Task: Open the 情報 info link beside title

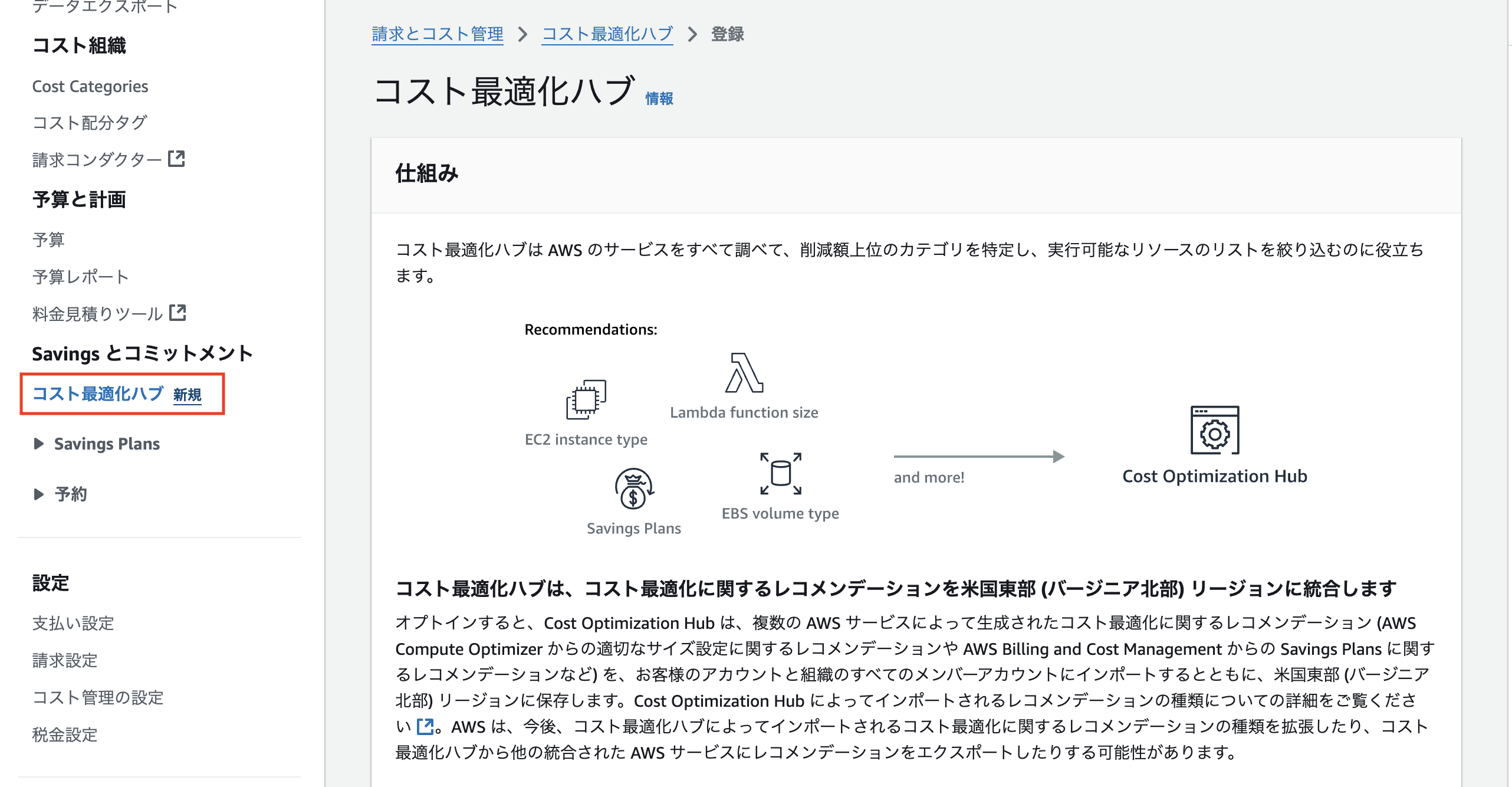Action: (659, 99)
